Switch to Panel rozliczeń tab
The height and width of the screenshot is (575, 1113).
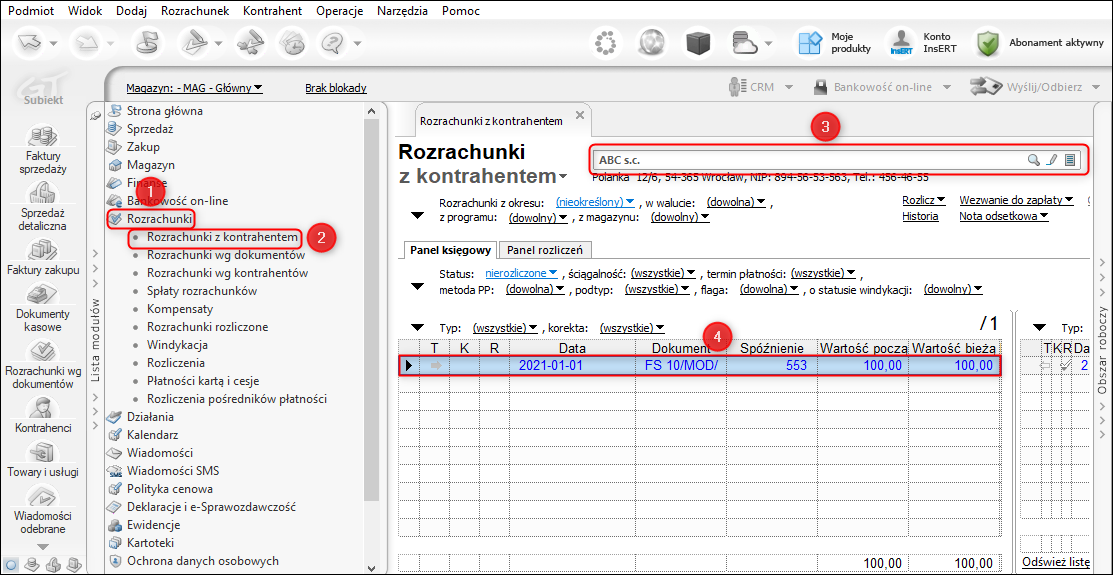coord(545,250)
